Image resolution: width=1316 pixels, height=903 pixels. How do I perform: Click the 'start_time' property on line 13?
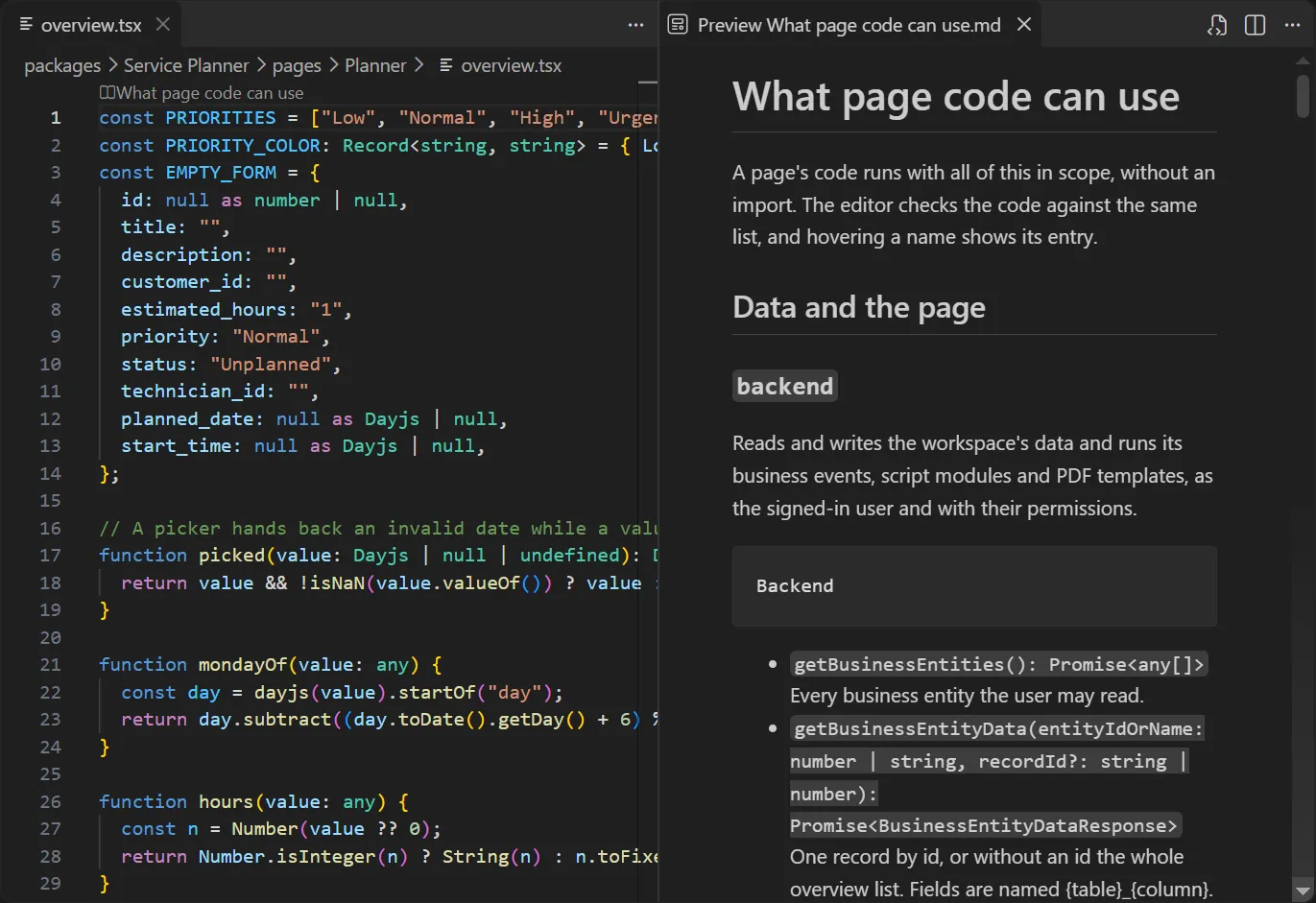click(177, 446)
